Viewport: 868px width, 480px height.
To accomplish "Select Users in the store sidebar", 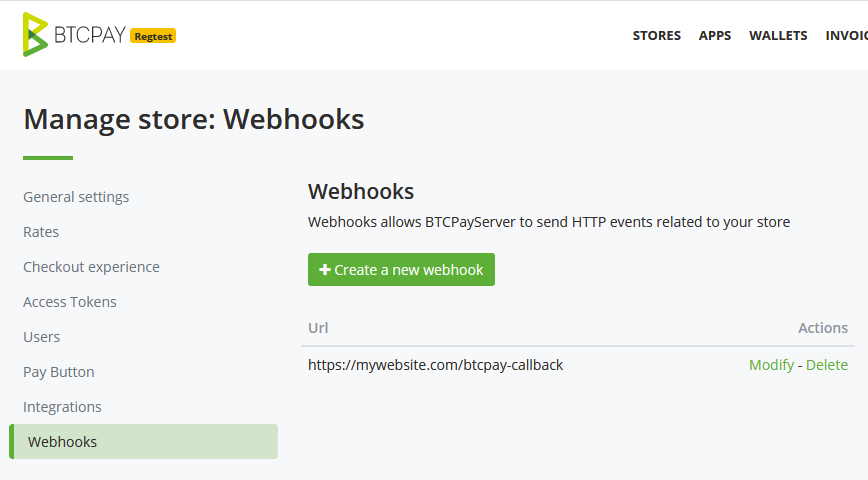I will point(42,337).
